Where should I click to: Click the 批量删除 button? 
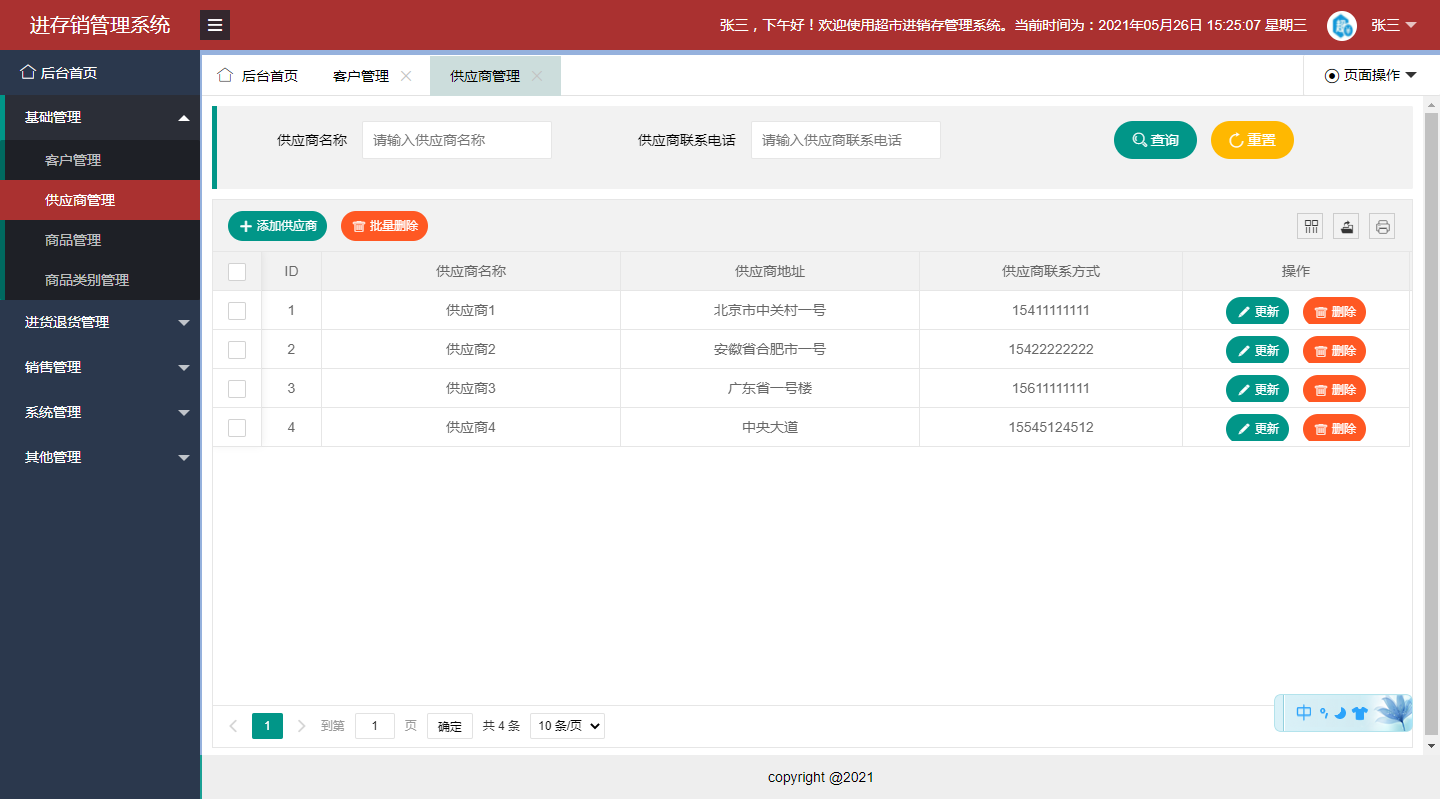click(x=384, y=226)
